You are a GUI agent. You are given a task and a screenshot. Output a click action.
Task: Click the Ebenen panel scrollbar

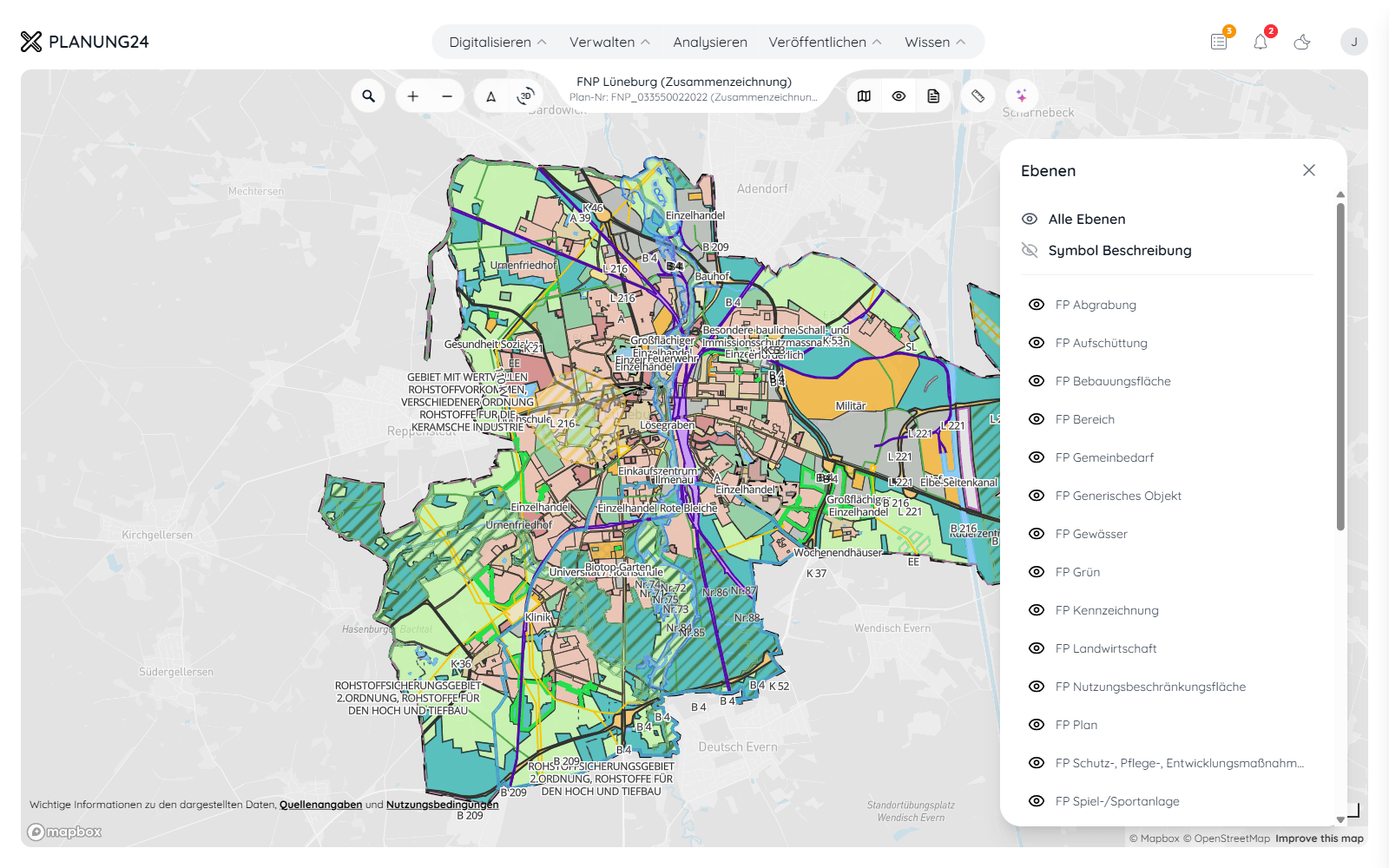click(x=1340, y=365)
